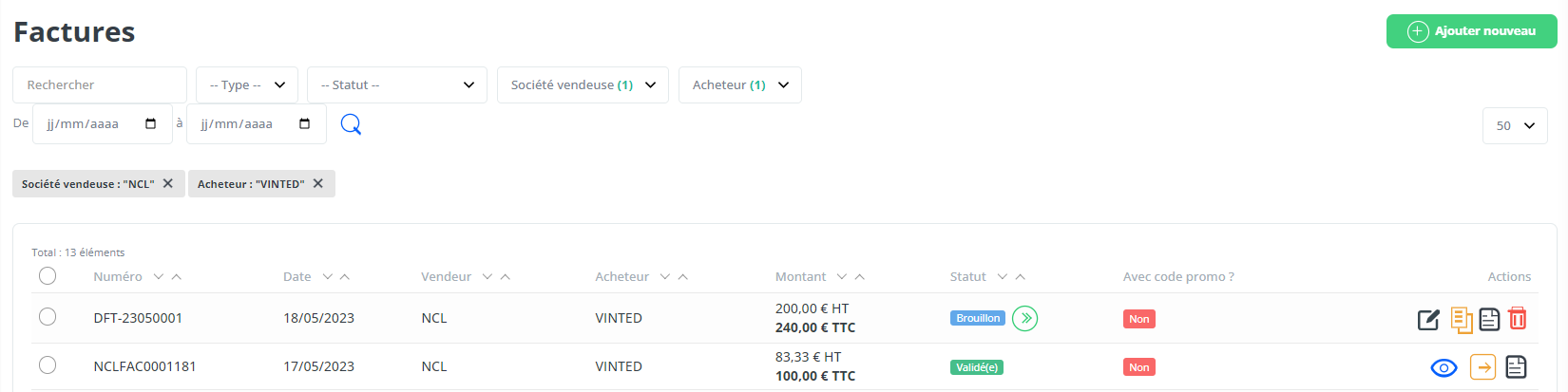This screenshot has height=392, width=1568.
Task: Remove the Acheteur "VINTED" filter tag
Action: click(x=318, y=183)
